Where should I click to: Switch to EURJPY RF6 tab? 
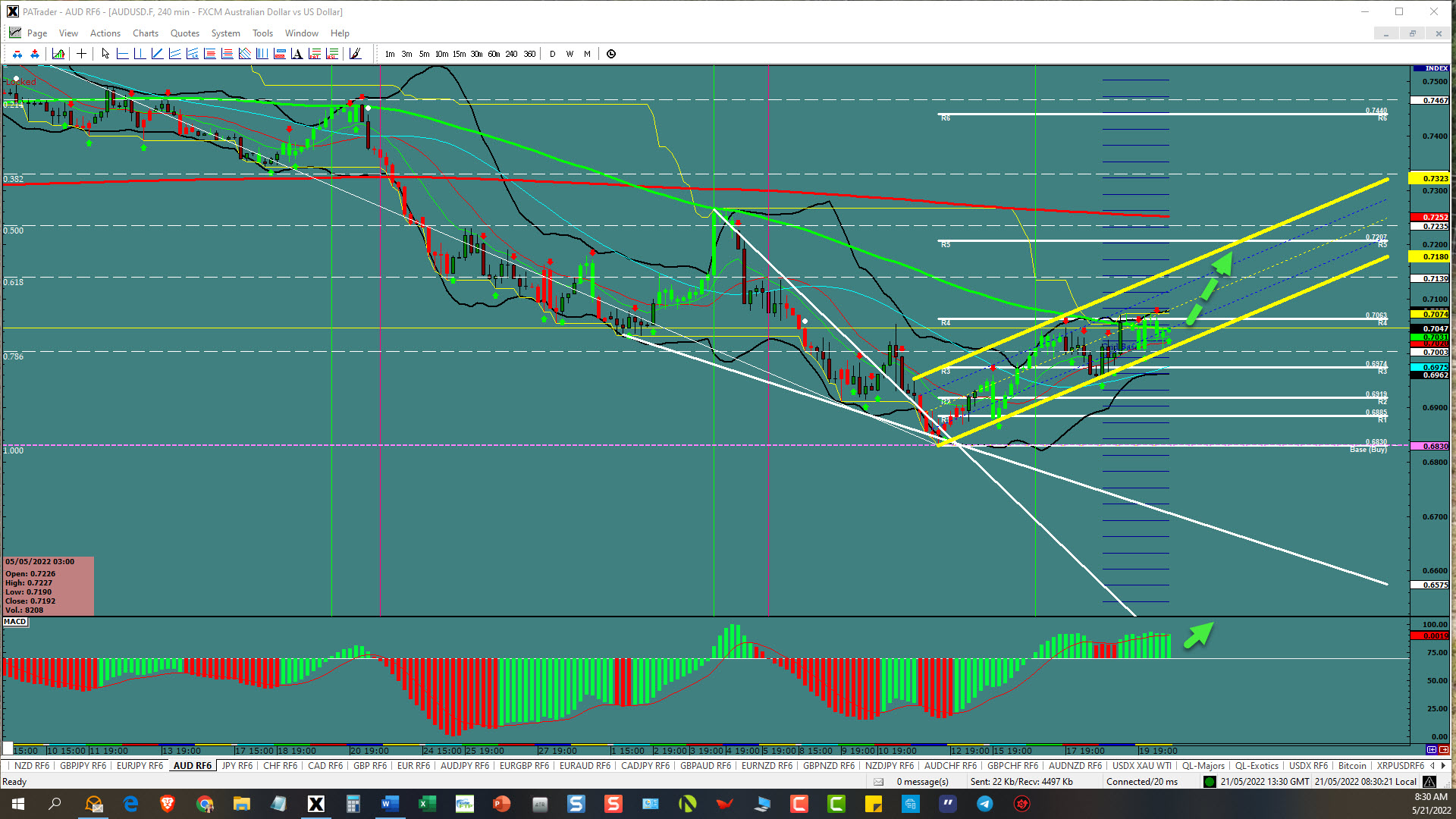[140, 766]
